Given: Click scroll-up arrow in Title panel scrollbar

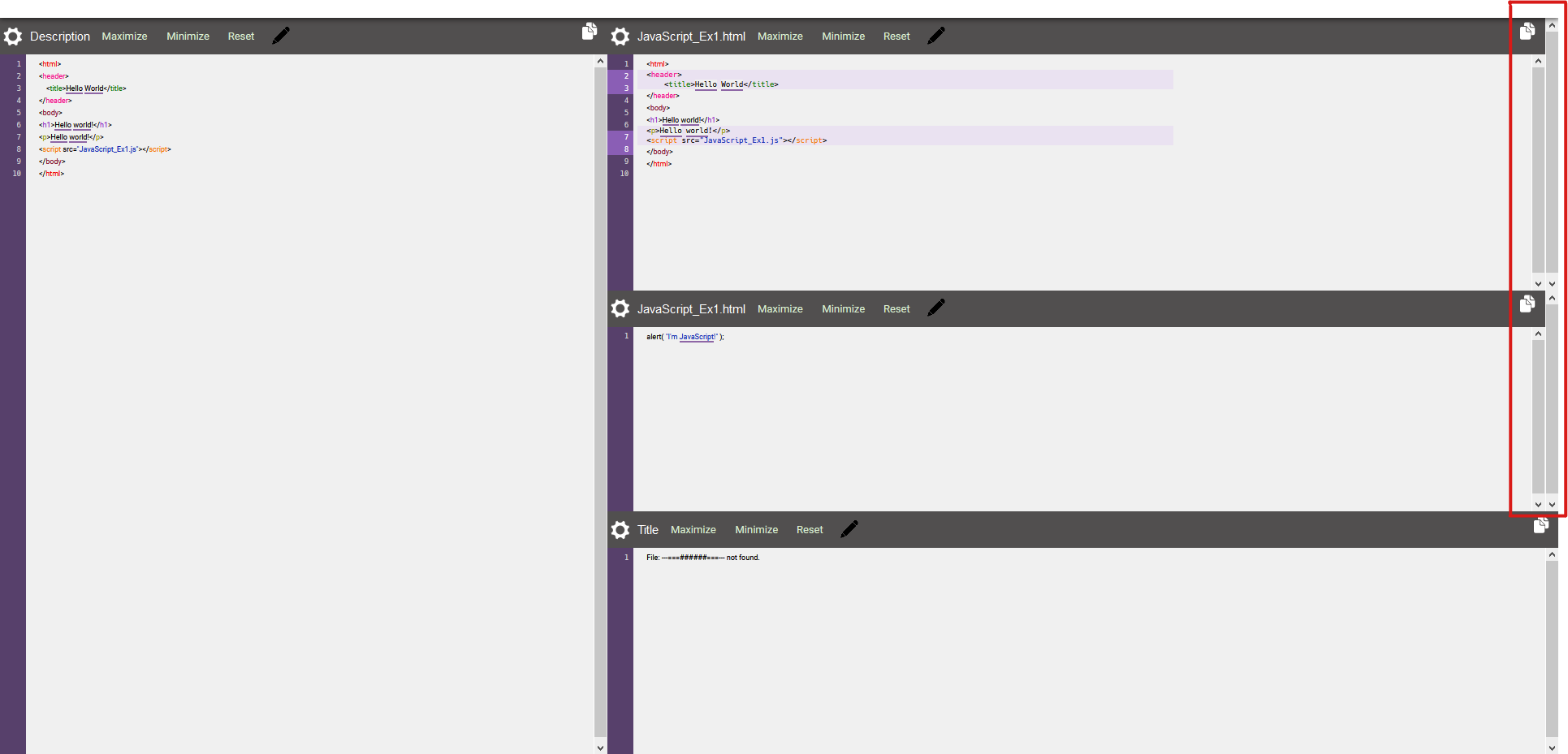Looking at the screenshot, I should (x=1552, y=554).
